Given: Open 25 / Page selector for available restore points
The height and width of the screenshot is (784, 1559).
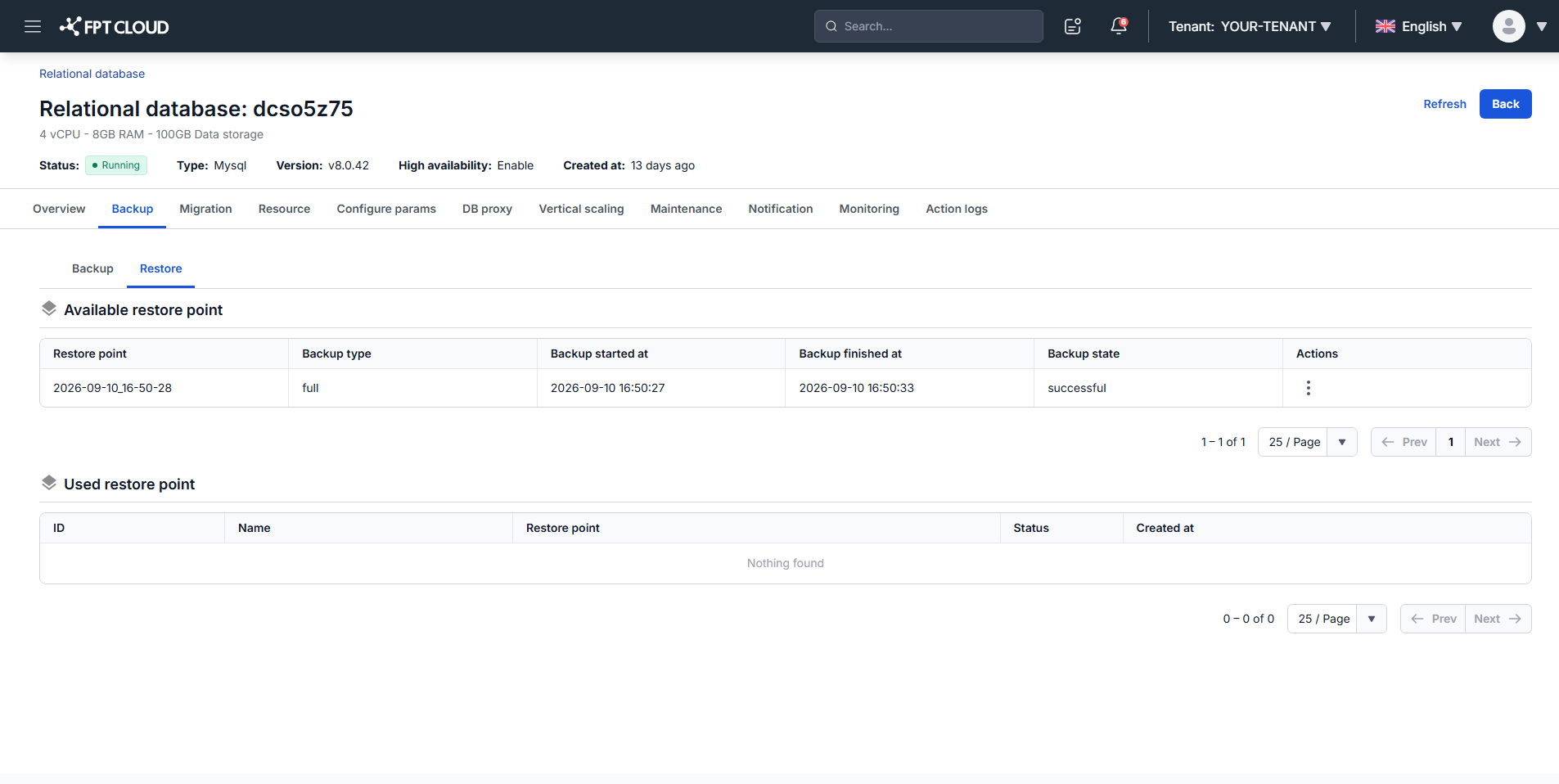Looking at the screenshot, I should tap(1307, 442).
